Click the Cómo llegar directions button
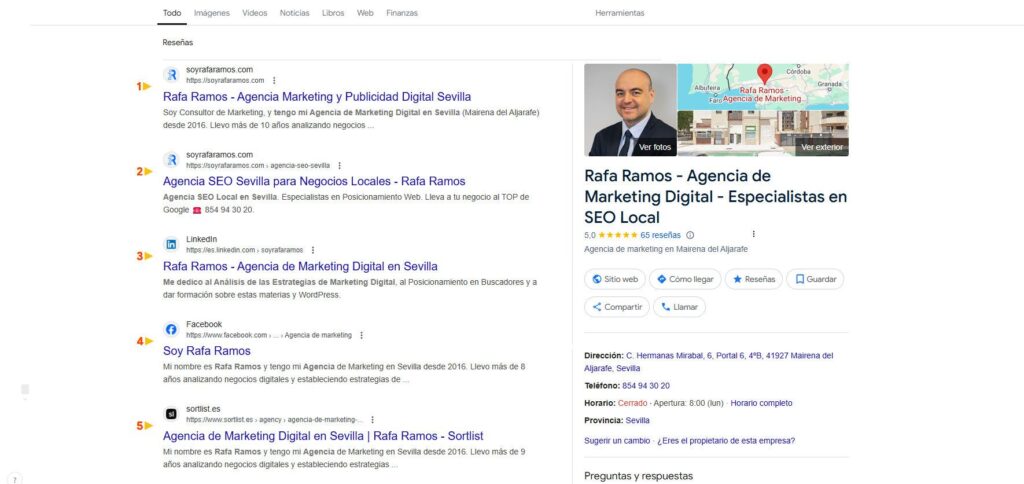The height and width of the screenshot is (484, 1024). tap(685, 279)
